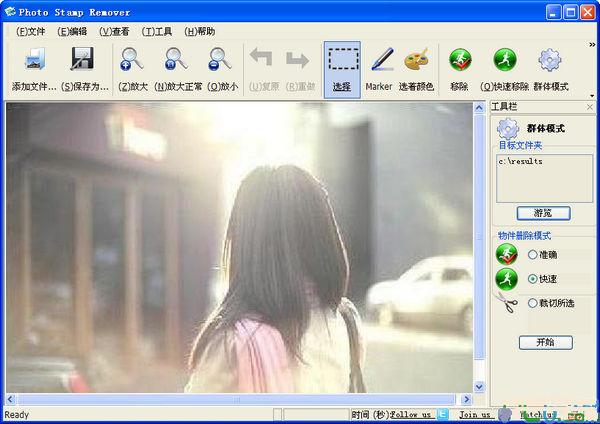Click the Zoom In (放大) magnifier icon
This screenshot has width=600, height=424.
pyautogui.click(x=131, y=59)
